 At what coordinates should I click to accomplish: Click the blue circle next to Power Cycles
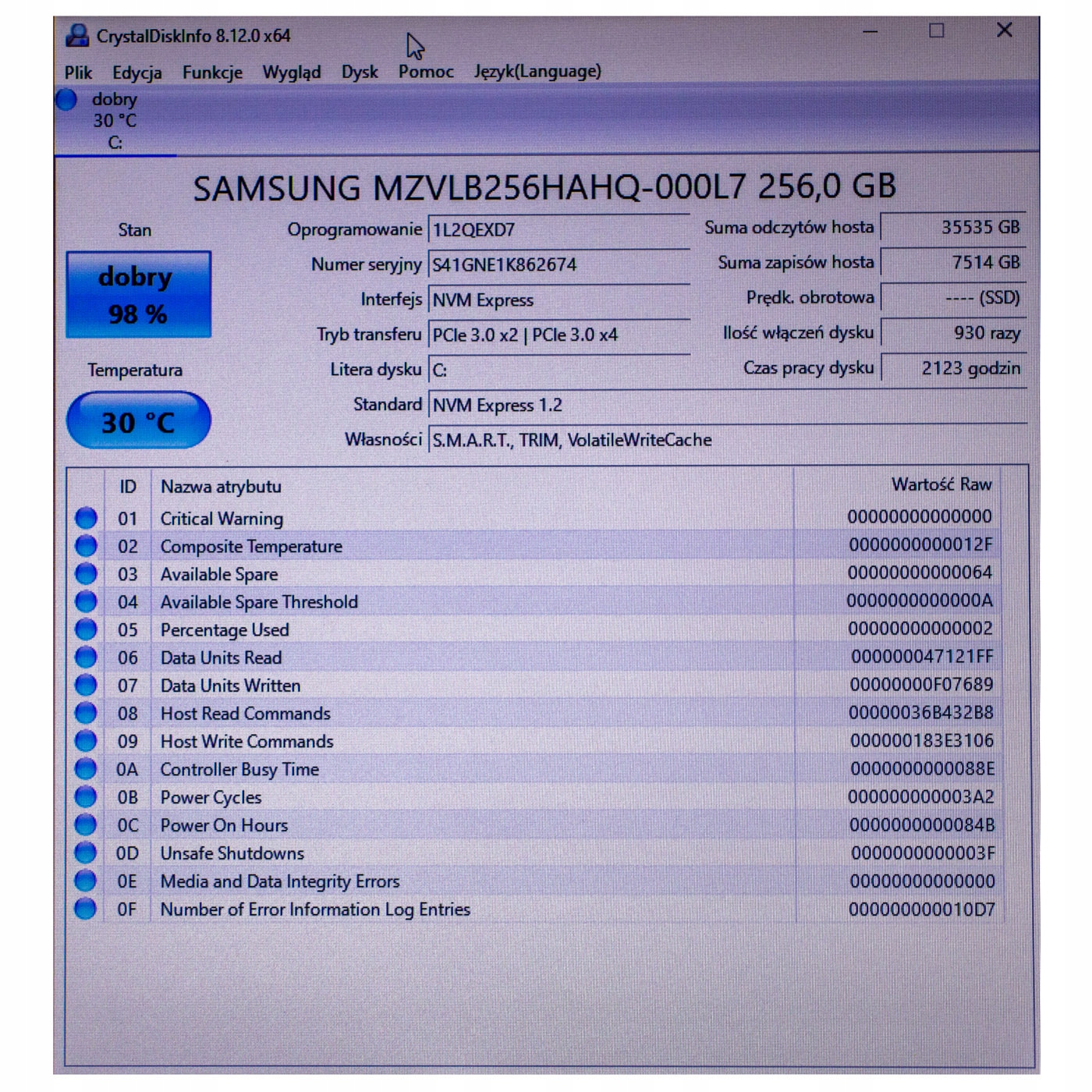click(85, 796)
